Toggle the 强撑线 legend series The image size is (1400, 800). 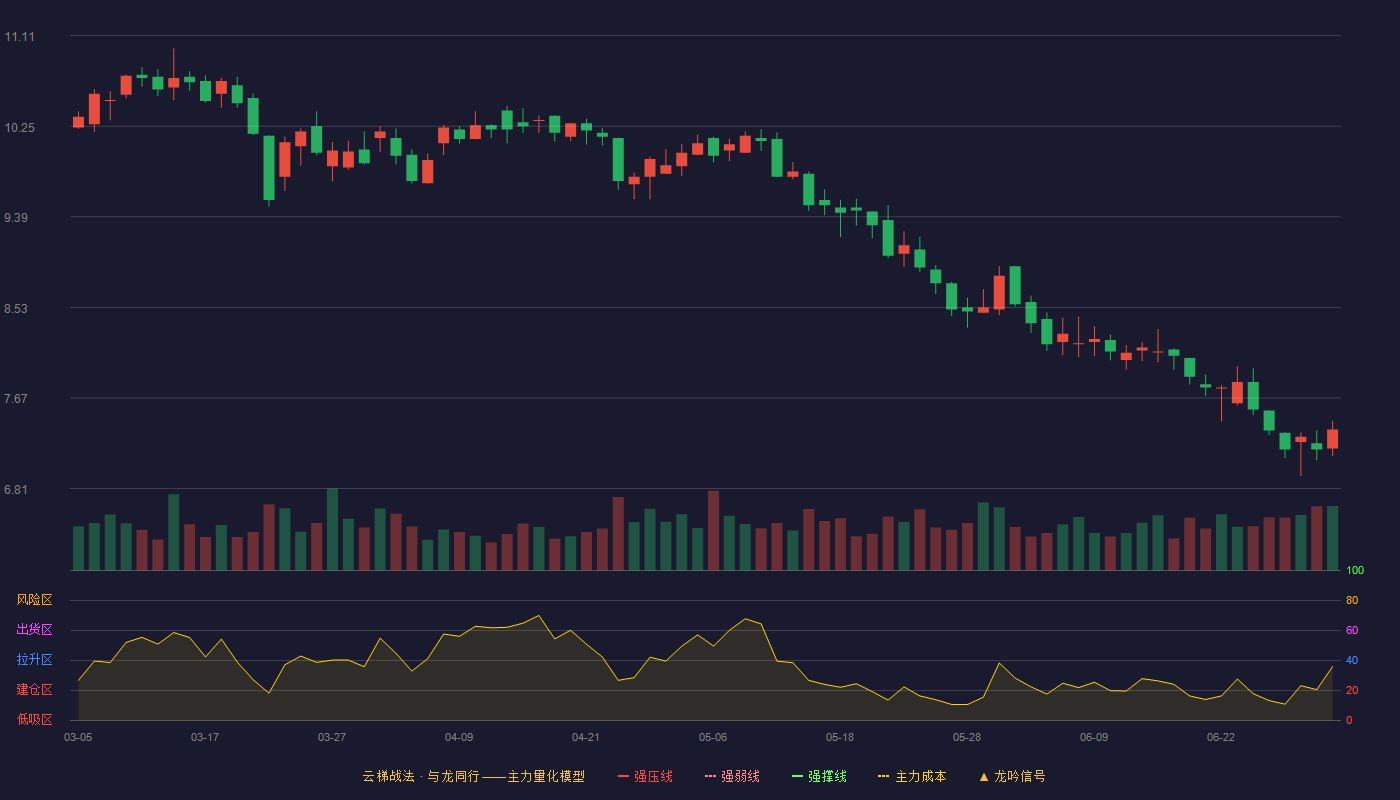(819, 776)
